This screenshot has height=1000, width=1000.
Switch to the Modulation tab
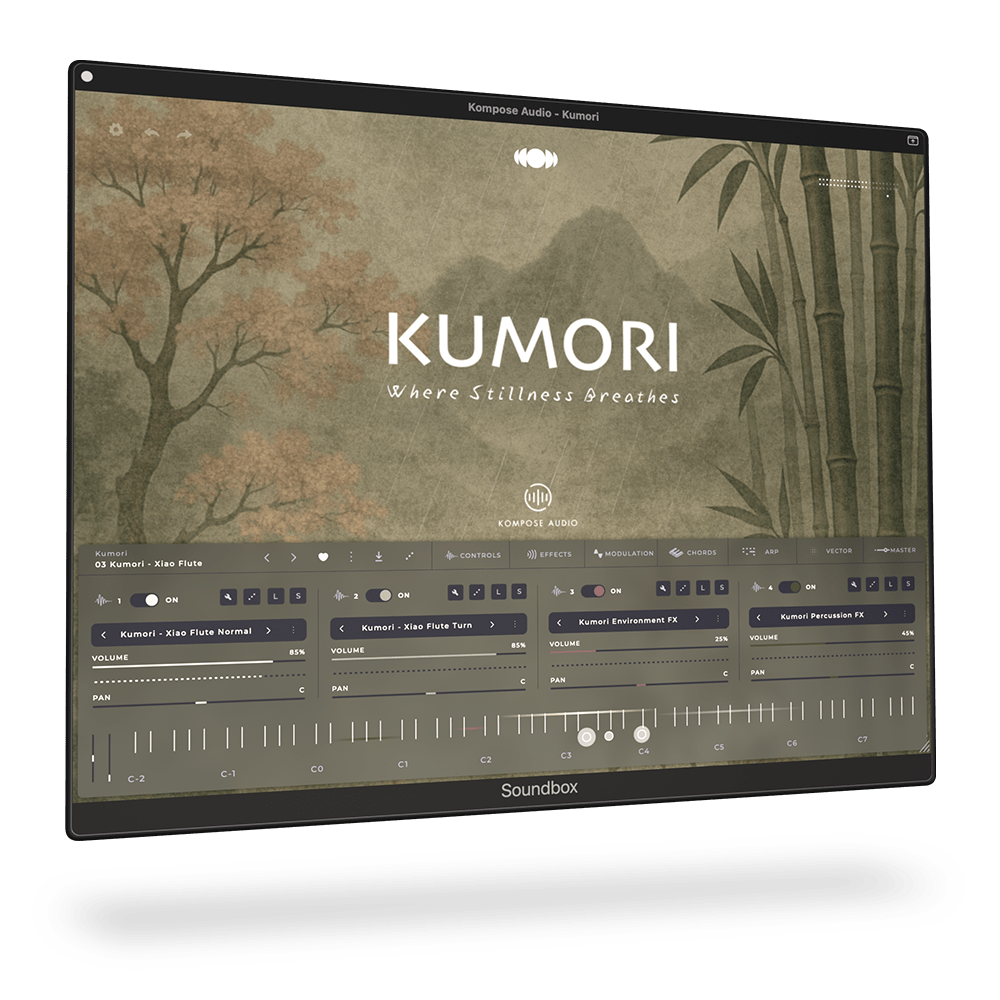coord(624,553)
